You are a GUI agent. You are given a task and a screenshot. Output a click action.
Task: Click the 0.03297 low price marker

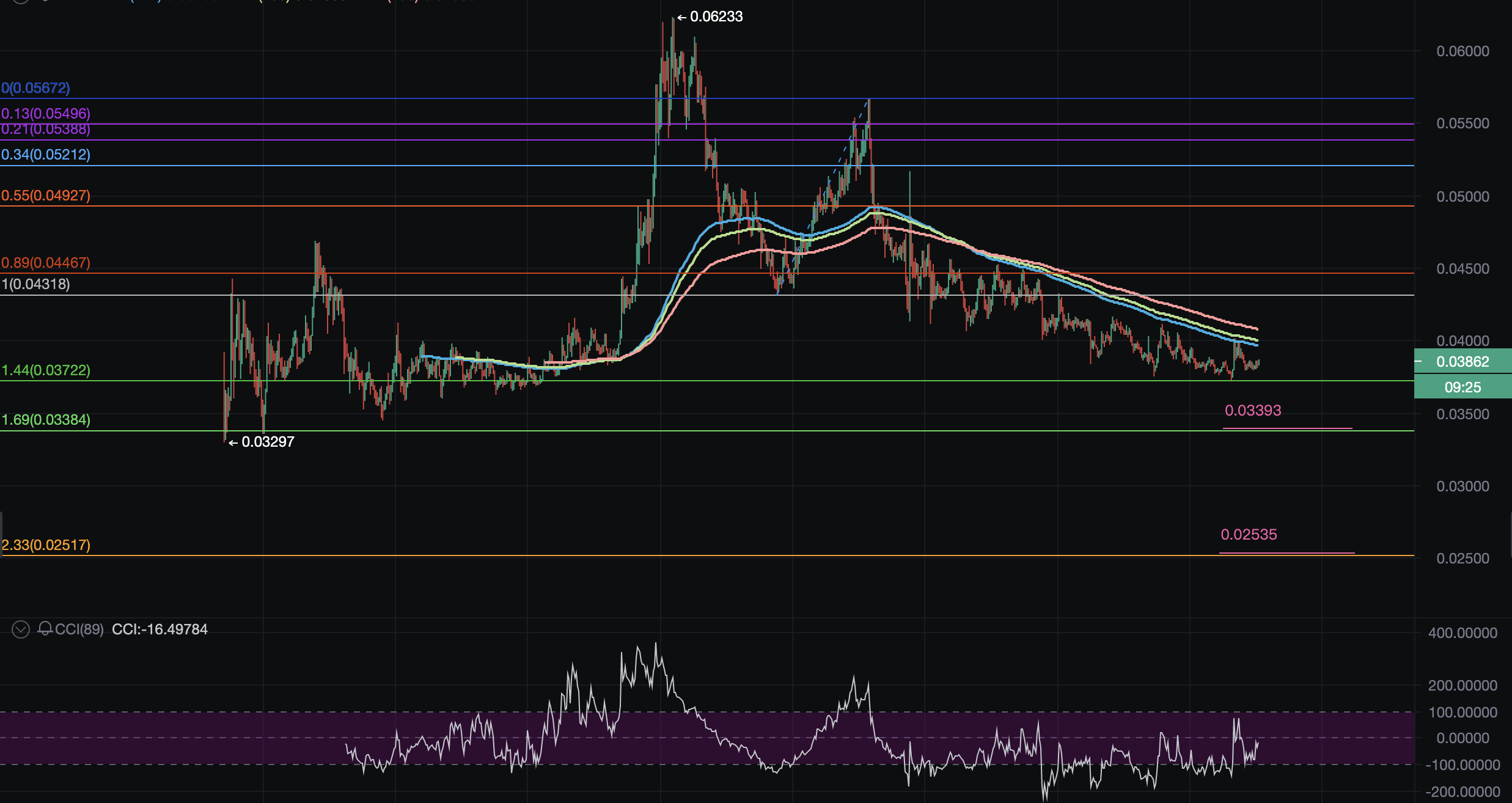[x=268, y=442]
